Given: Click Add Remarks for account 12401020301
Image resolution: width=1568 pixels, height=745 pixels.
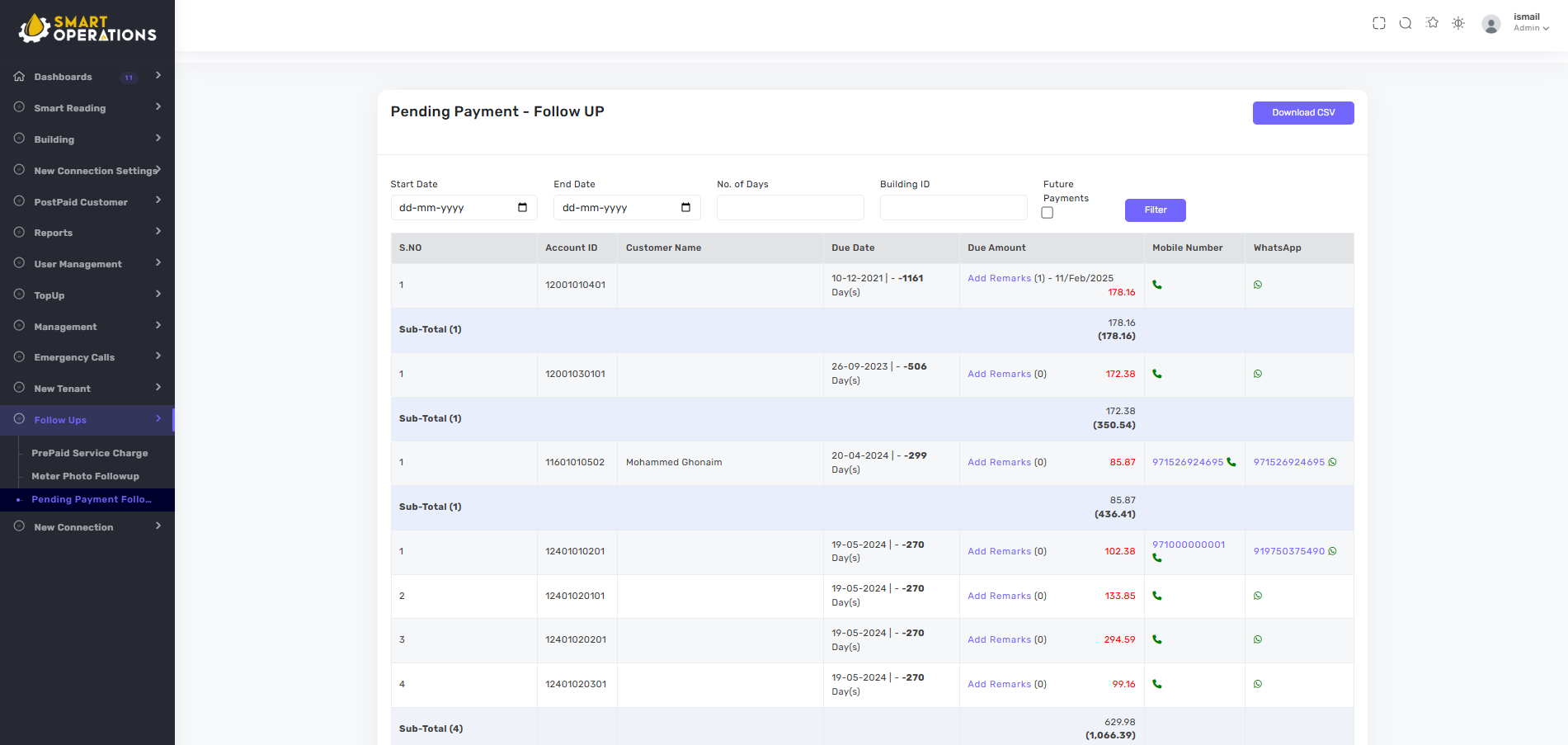Looking at the screenshot, I should (999, 684).
